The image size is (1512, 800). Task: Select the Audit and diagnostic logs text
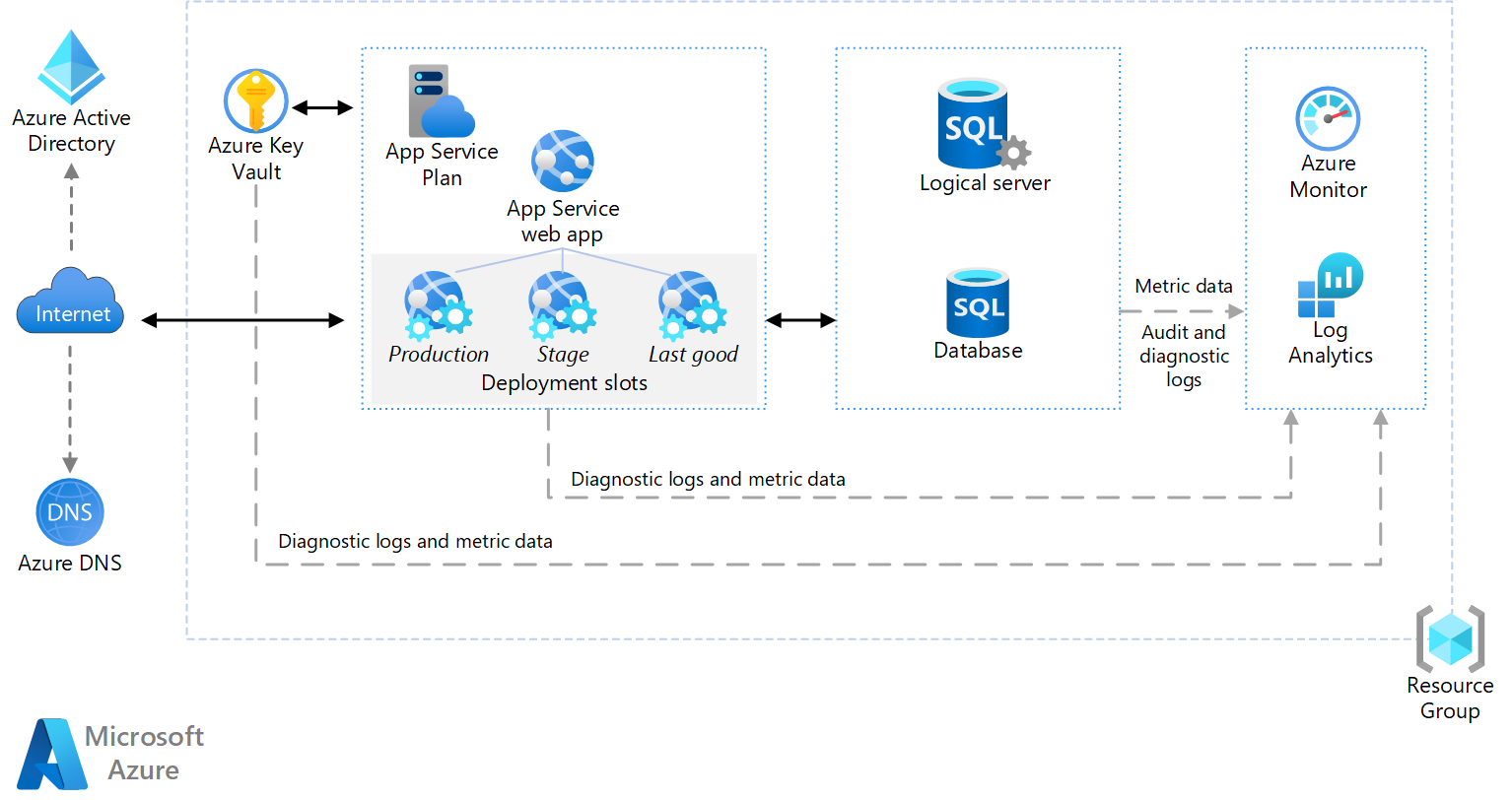tap(1183, 356)
